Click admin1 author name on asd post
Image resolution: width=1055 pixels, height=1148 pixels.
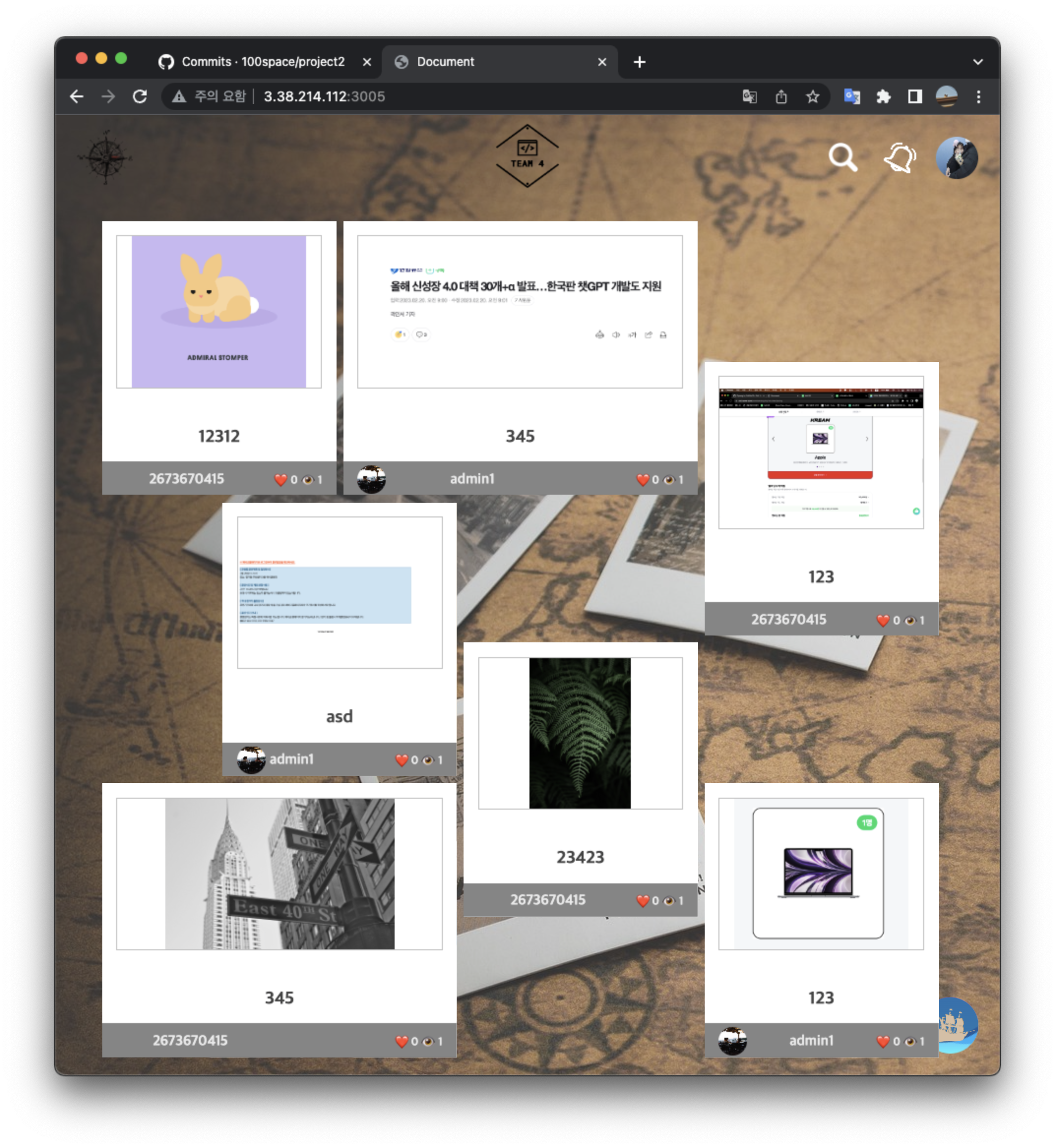pyautogui.click(x=291, y=759)
